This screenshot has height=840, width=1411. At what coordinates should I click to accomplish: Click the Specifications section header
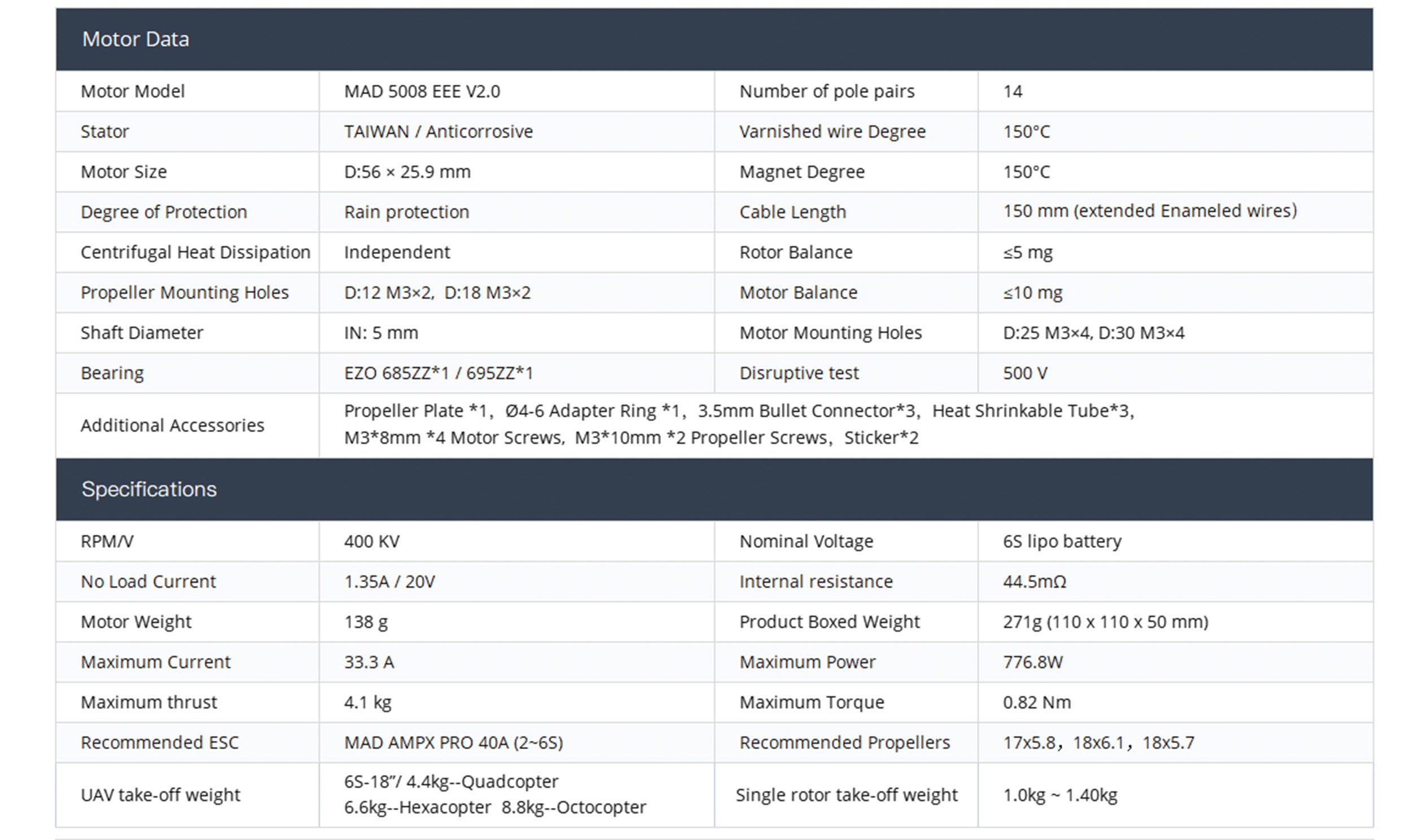pyautogui.click(x=149, y=489)
